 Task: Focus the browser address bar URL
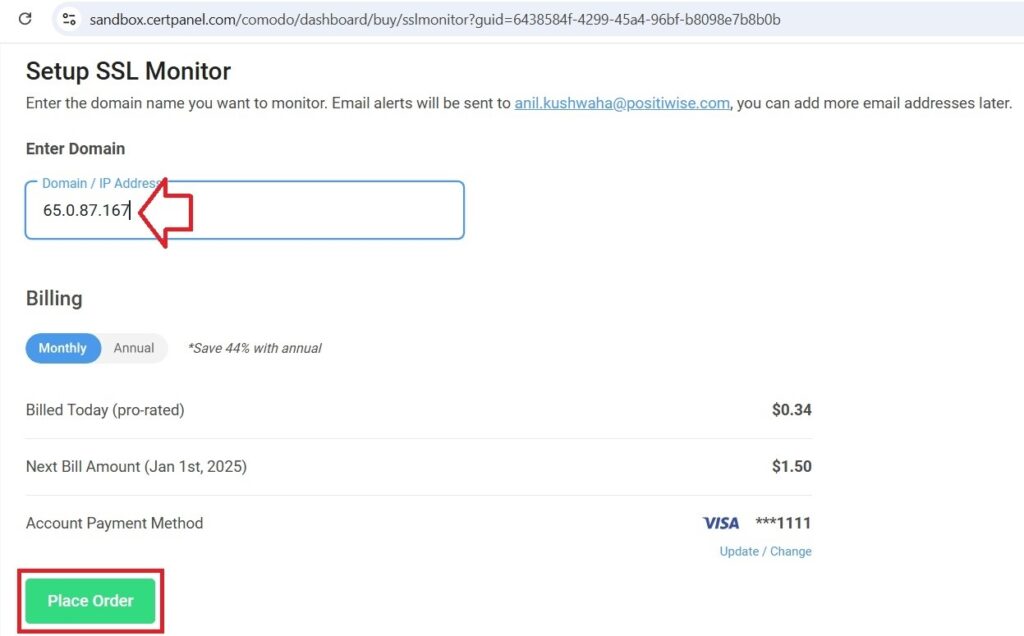click(434, 20)
